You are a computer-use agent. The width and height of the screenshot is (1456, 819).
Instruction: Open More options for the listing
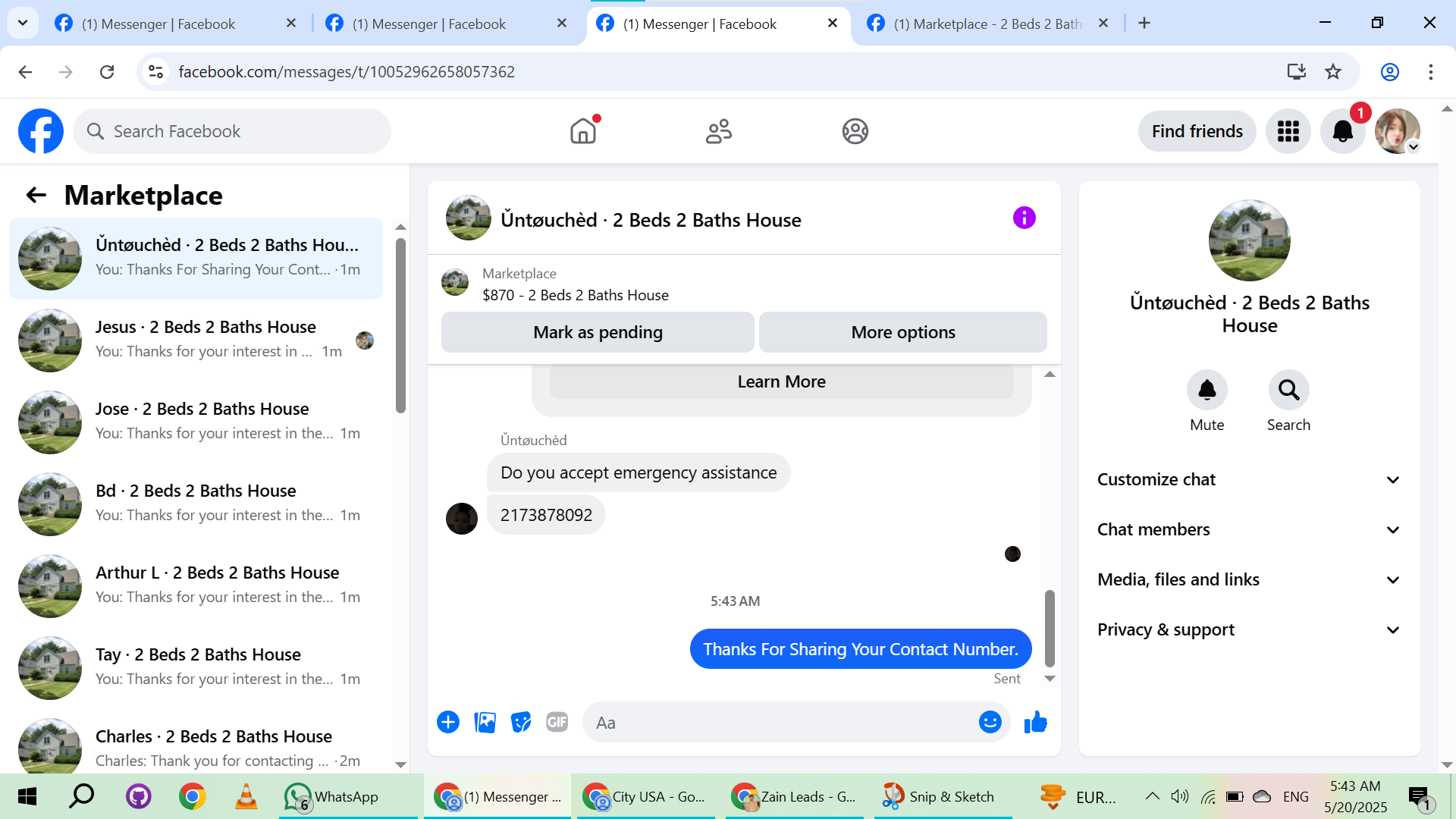tap(902, 332)
